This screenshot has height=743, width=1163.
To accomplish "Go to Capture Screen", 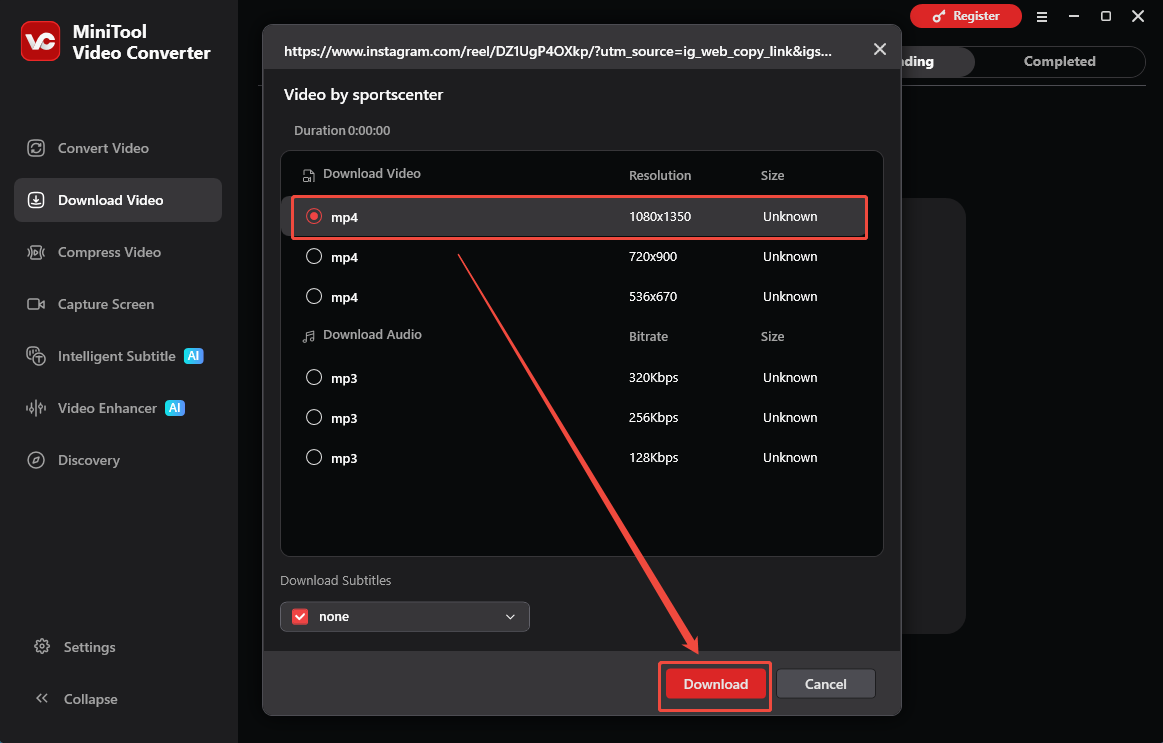I will pyautogui.click(x=118, y=304).
